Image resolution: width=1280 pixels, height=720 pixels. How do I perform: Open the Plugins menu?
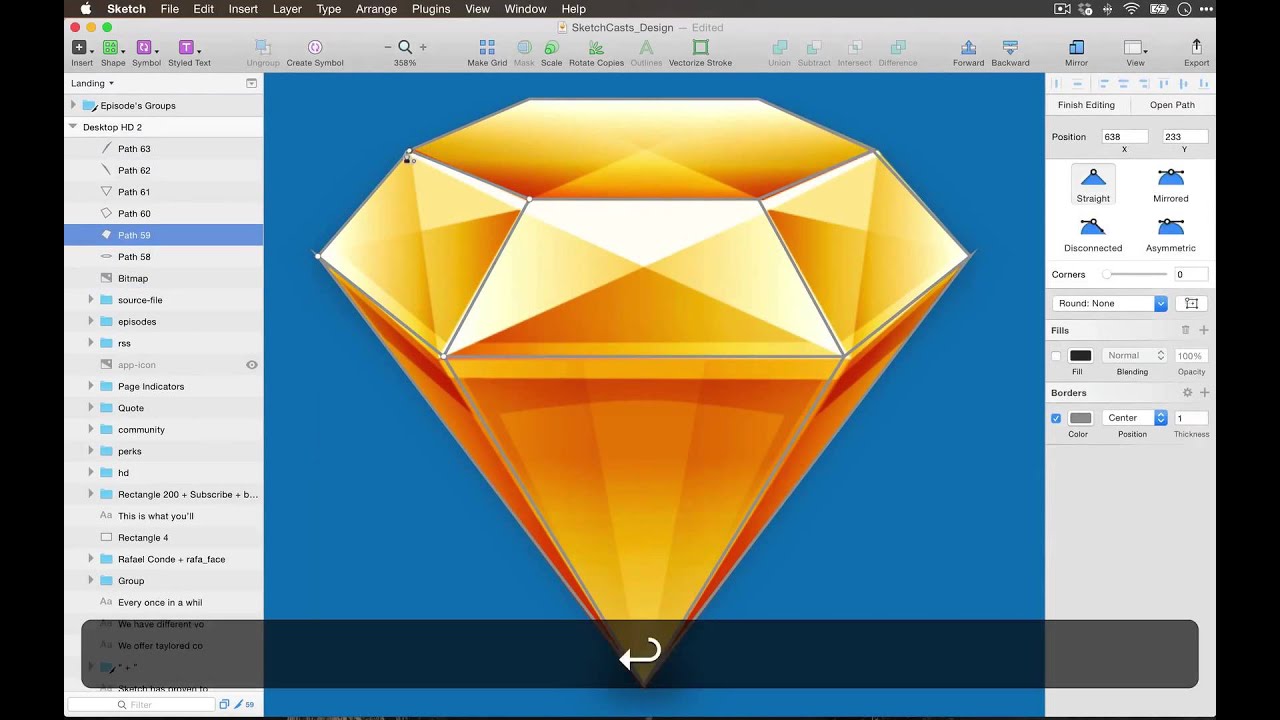coord(431,9)
